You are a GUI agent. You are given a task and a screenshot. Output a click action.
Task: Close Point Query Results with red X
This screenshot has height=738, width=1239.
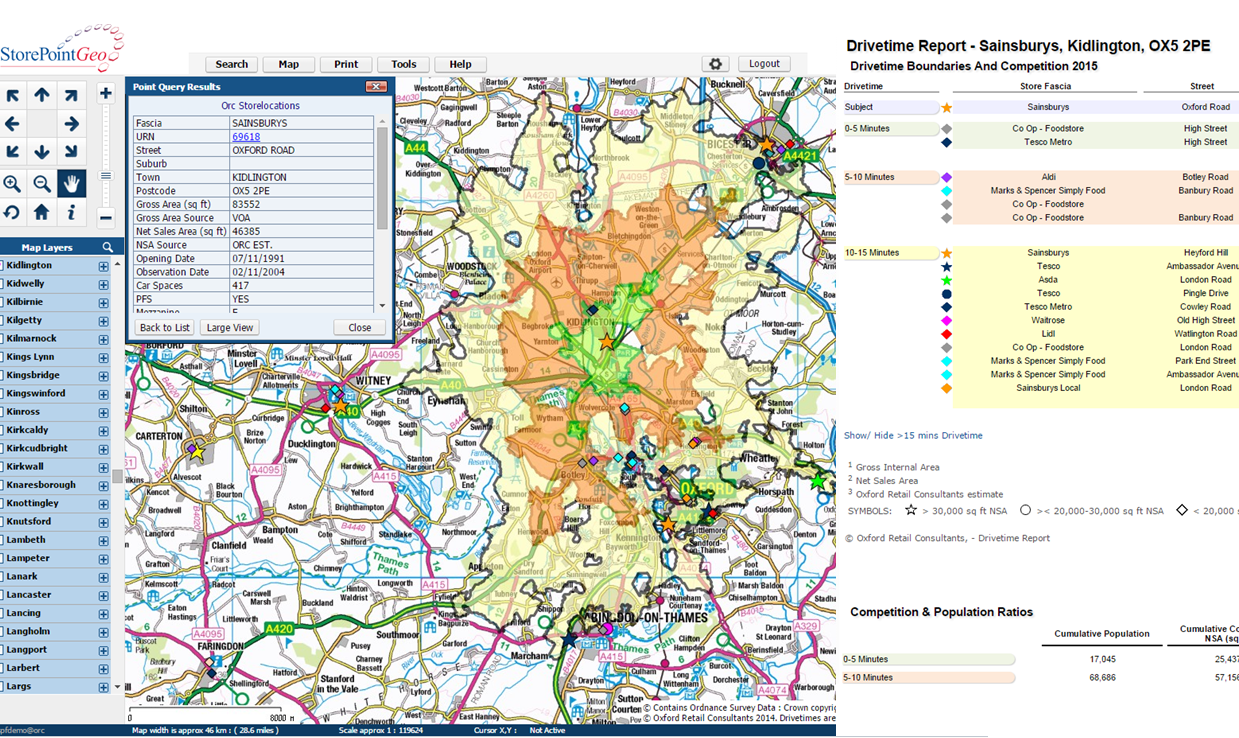point(376,87)
